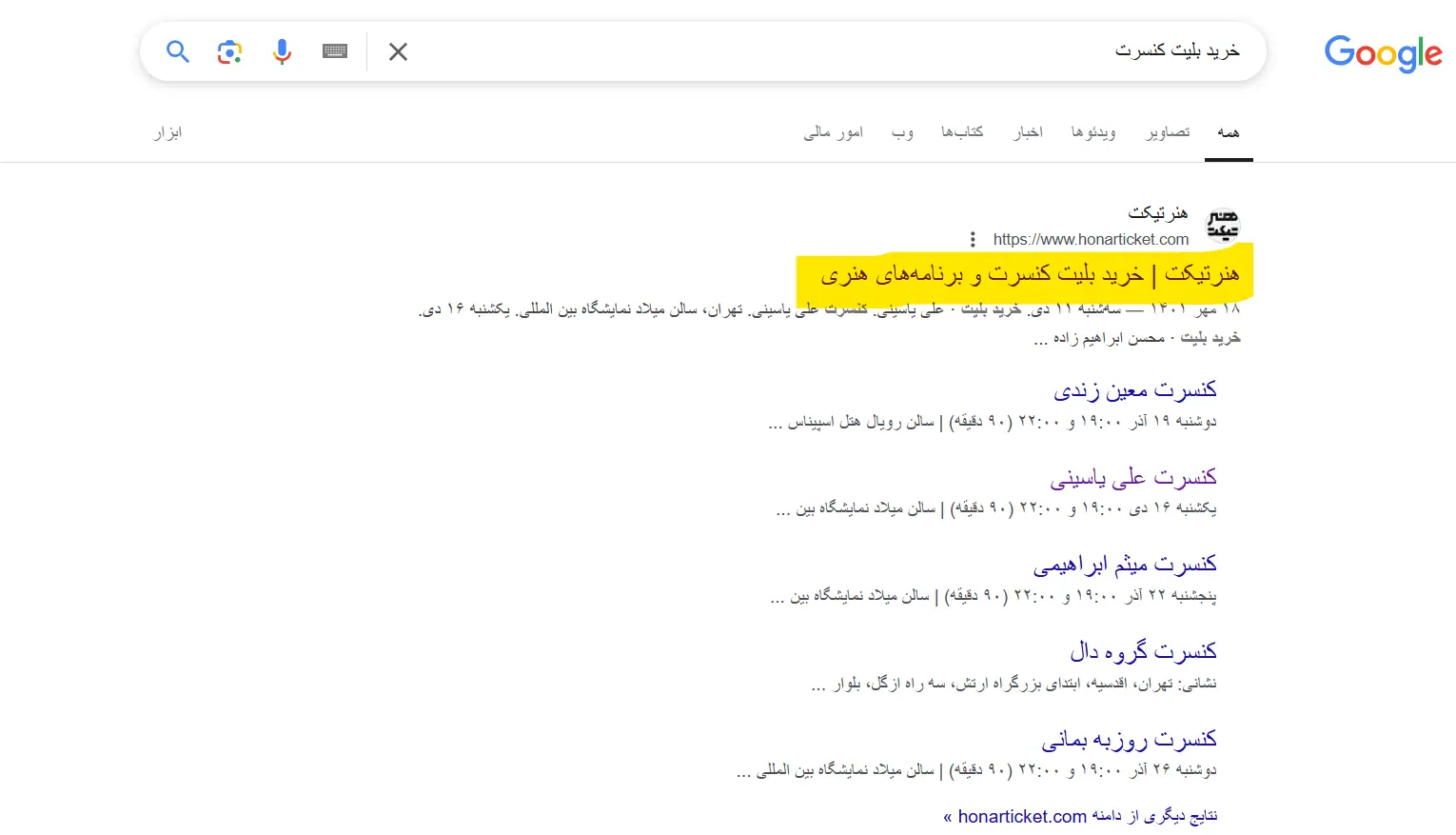Click the Honarticket site favicon
1456x835 pixels.
(1223, 226)
